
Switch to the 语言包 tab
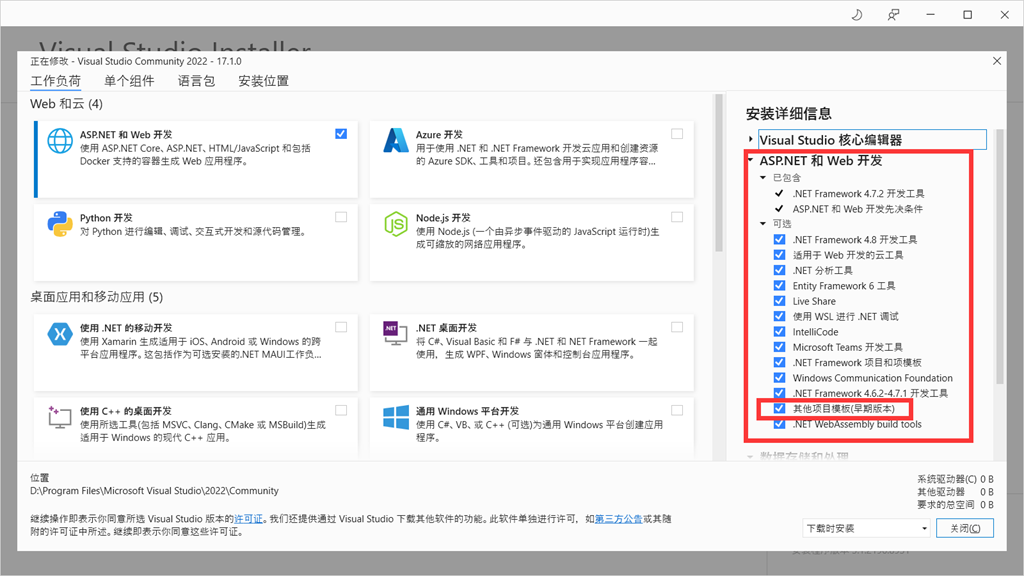[196, 81]
